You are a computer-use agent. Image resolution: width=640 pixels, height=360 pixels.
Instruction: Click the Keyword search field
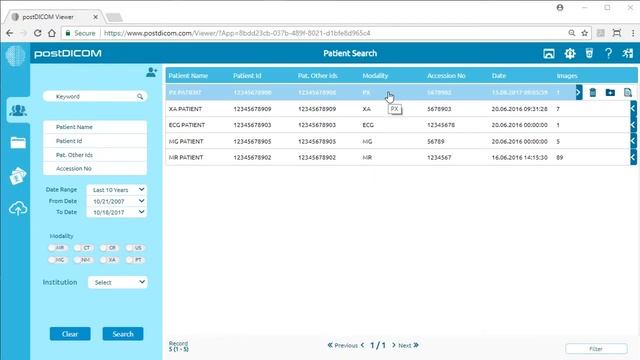tap(95, 97)
